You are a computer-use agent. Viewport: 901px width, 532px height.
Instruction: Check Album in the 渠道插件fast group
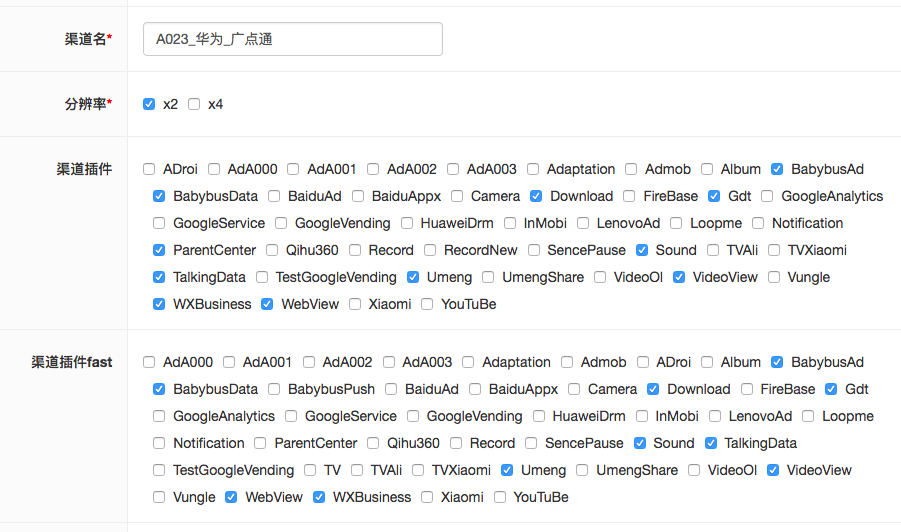coord(707,362)
